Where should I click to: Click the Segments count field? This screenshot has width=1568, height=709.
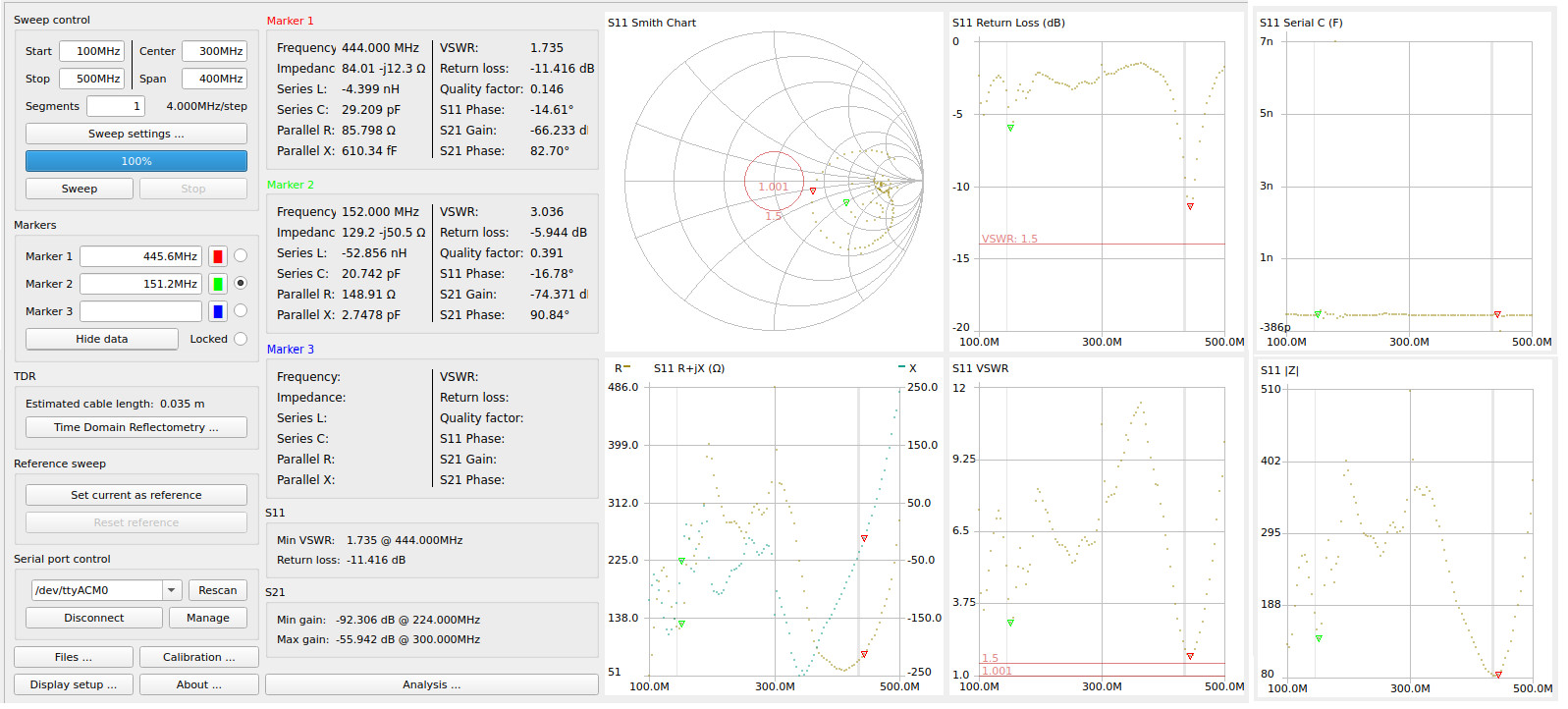[116, 106]
